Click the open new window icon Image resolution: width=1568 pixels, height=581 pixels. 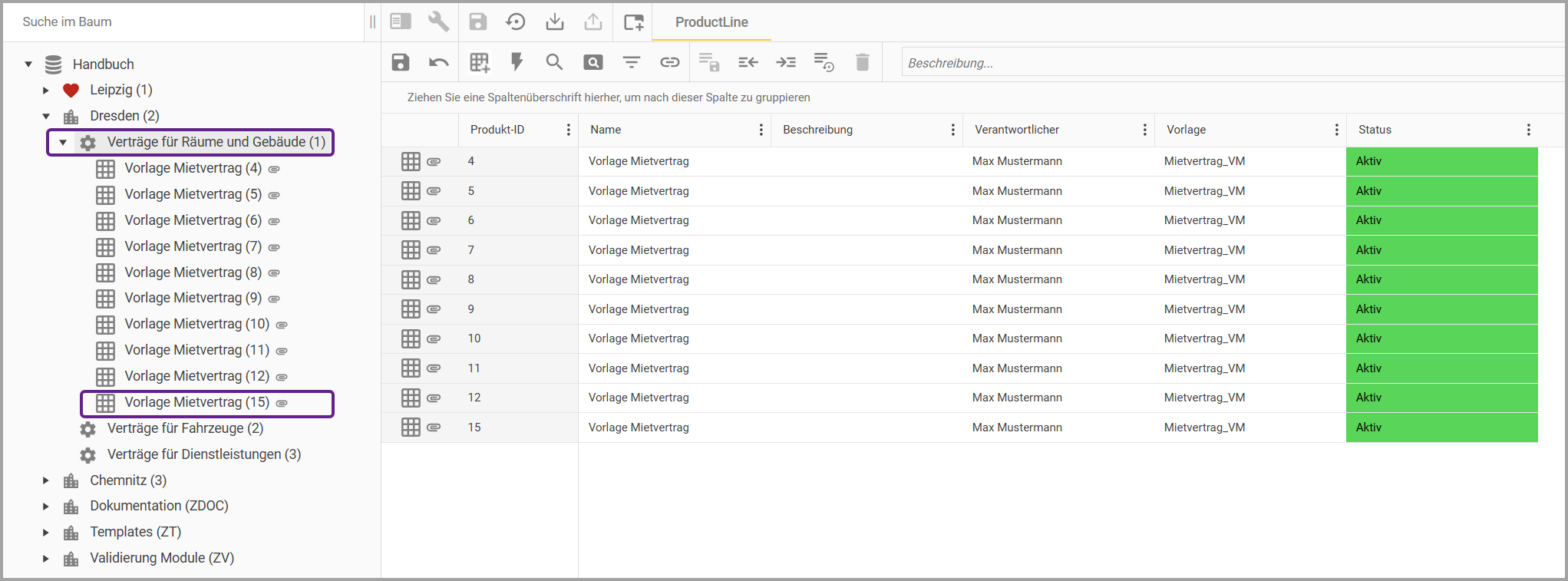coord(633,21)
